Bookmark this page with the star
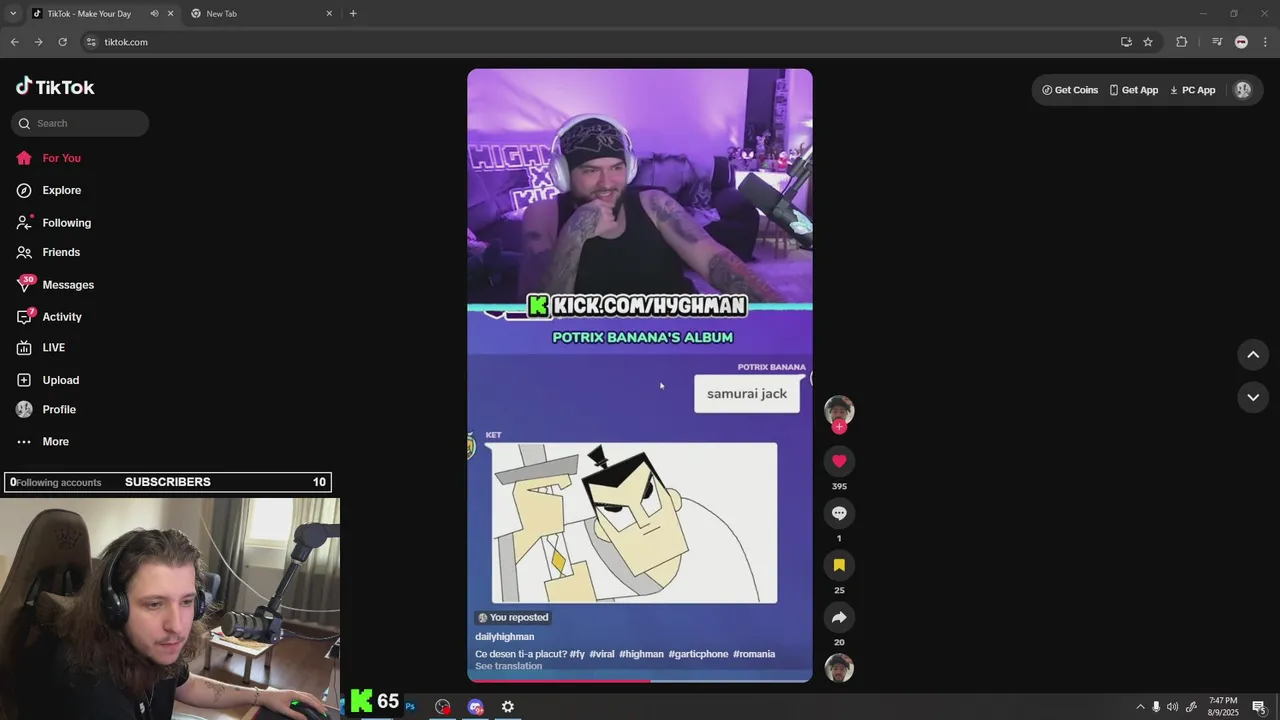Image resolution: width=1280 pixels, height=720 pixels. tap(1148, 42)
